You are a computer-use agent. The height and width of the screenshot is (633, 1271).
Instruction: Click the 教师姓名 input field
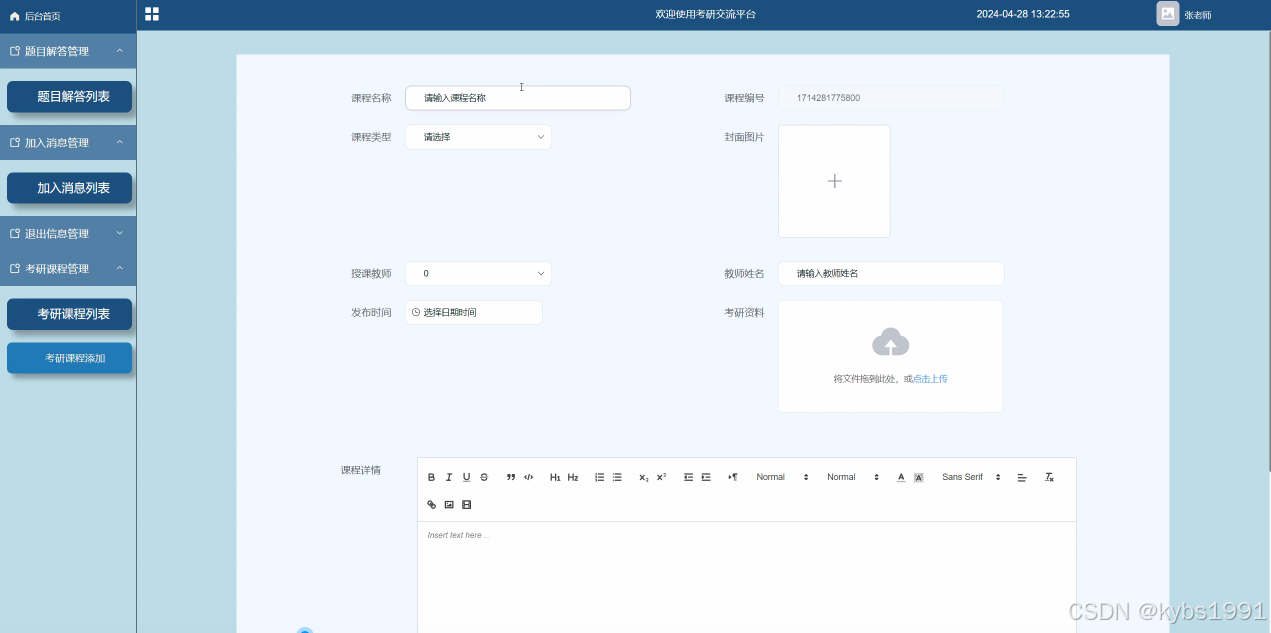(x=891, y=273)
